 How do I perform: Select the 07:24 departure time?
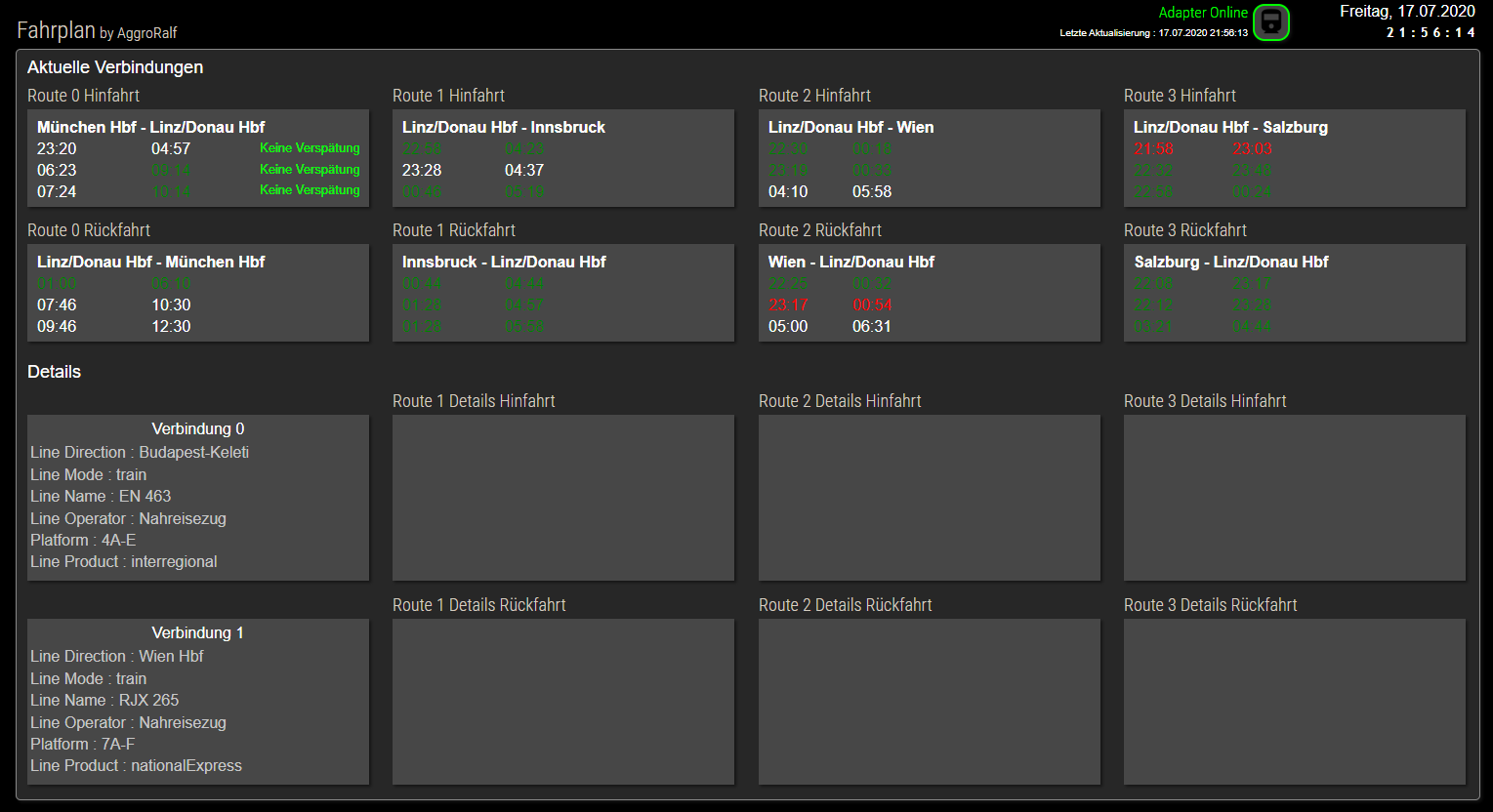pos(57,191)
